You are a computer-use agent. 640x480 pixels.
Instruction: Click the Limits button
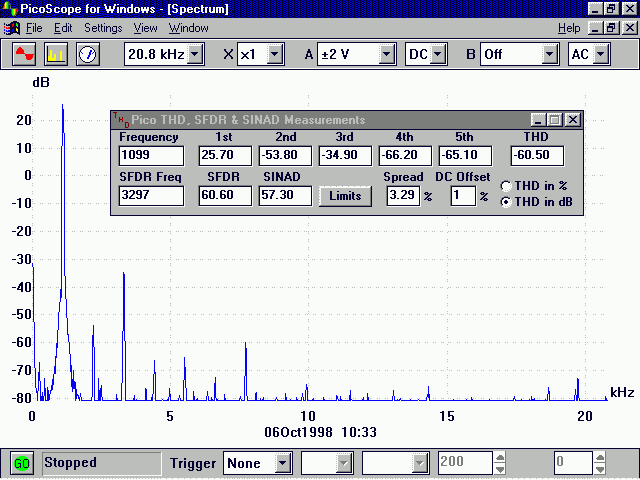click(x=345, y=196)
